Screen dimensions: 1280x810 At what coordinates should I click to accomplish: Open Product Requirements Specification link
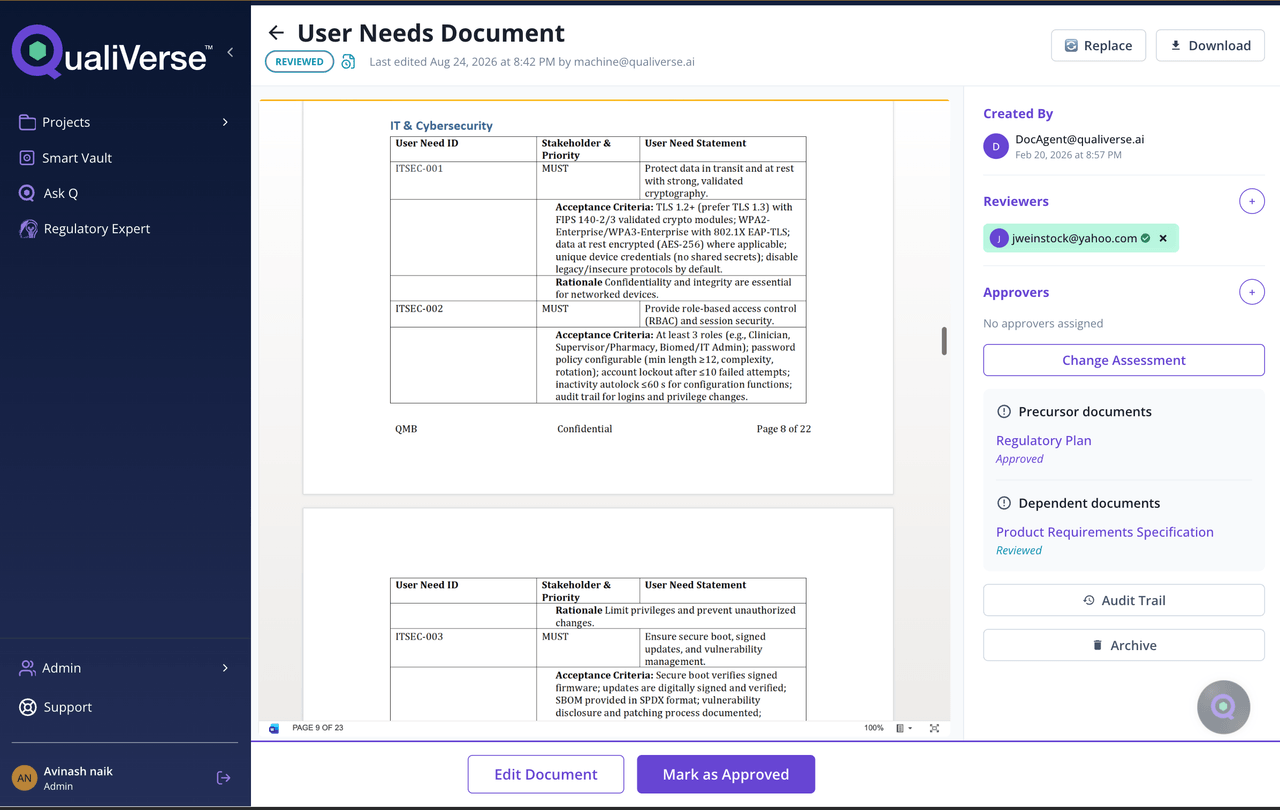[x=1105, y=532]
